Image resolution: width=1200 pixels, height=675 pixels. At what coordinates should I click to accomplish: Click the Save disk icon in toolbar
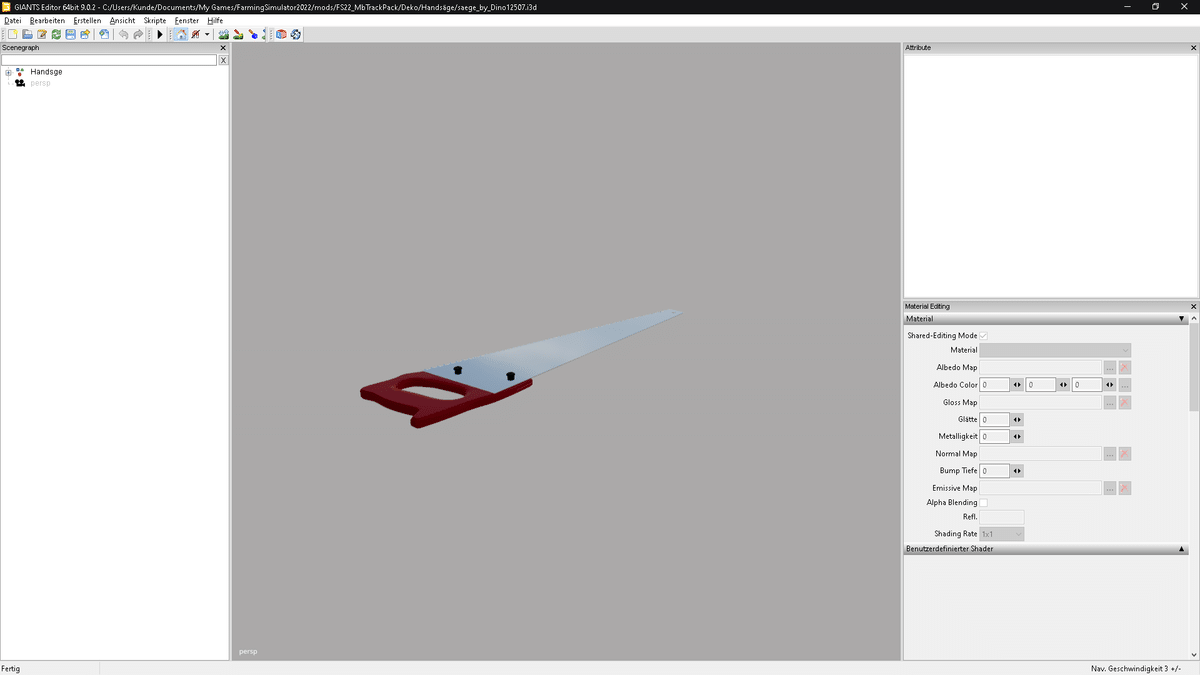pos(70,34)
